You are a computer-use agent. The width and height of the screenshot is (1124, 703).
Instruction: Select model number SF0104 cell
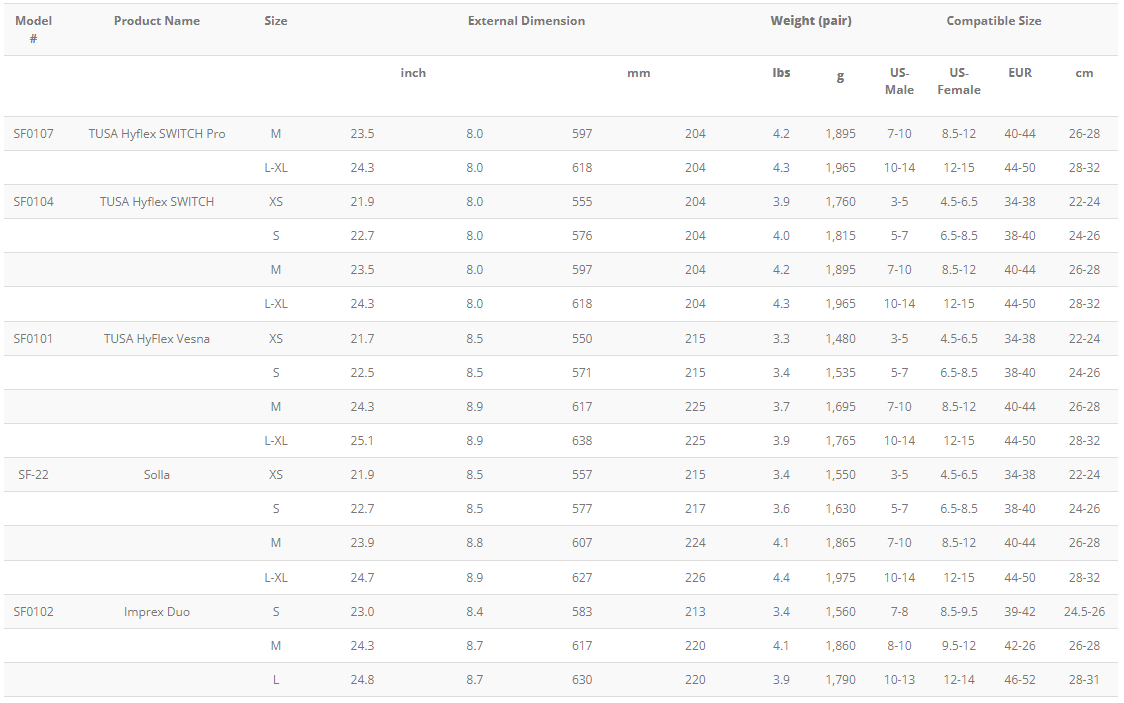point(33,202)
